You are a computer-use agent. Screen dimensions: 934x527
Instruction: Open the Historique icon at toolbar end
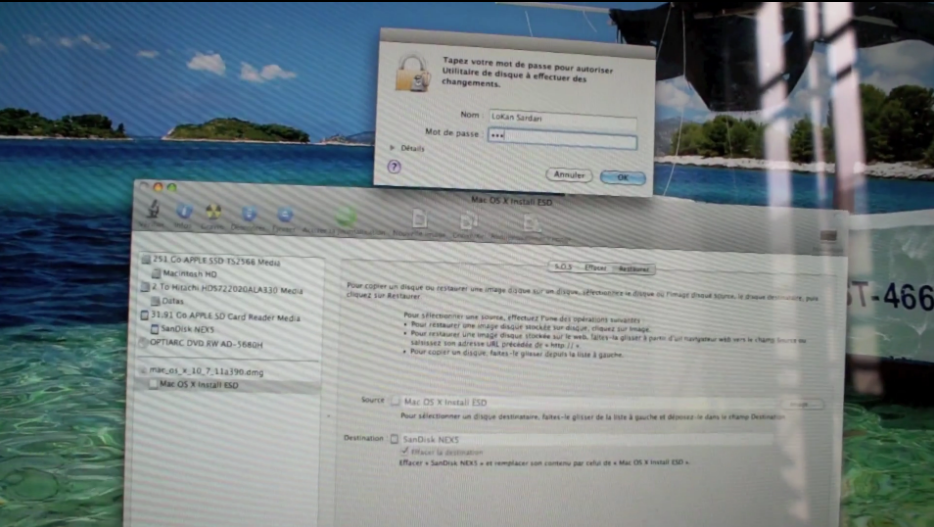coord(828,236)
